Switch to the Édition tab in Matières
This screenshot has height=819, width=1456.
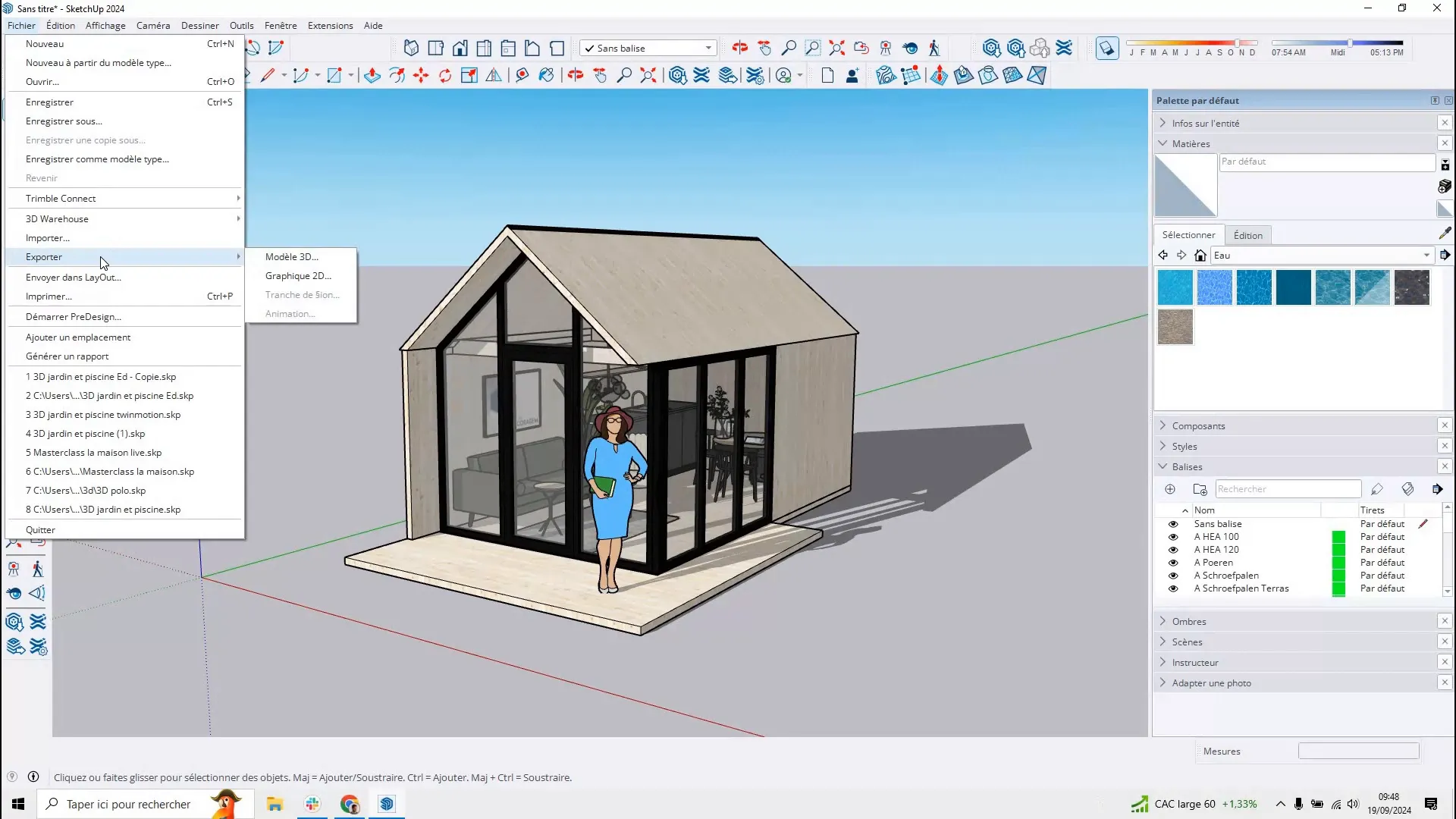tap(1247, 235)
